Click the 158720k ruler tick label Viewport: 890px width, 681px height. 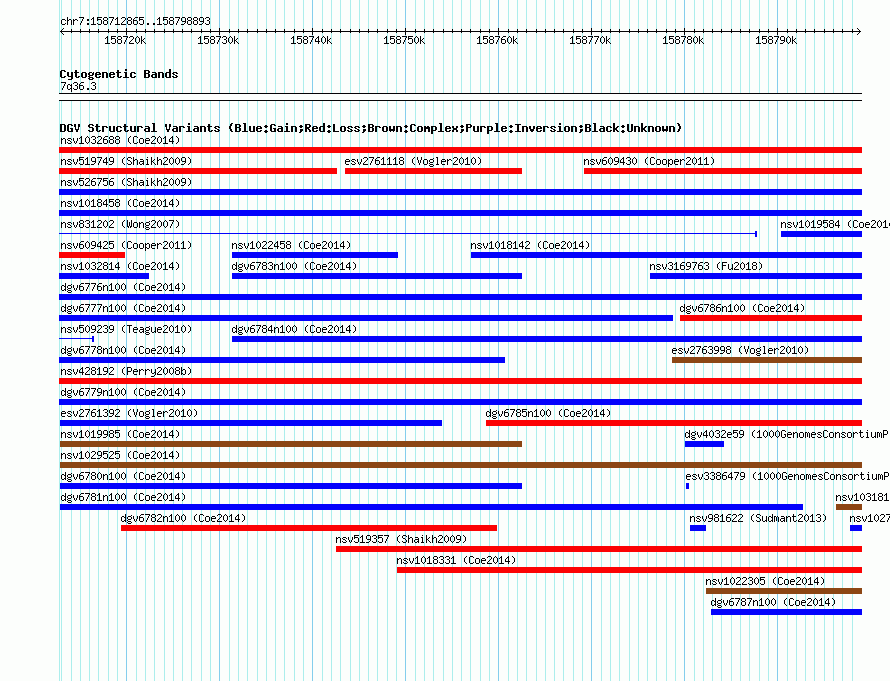tap(125, 40)
